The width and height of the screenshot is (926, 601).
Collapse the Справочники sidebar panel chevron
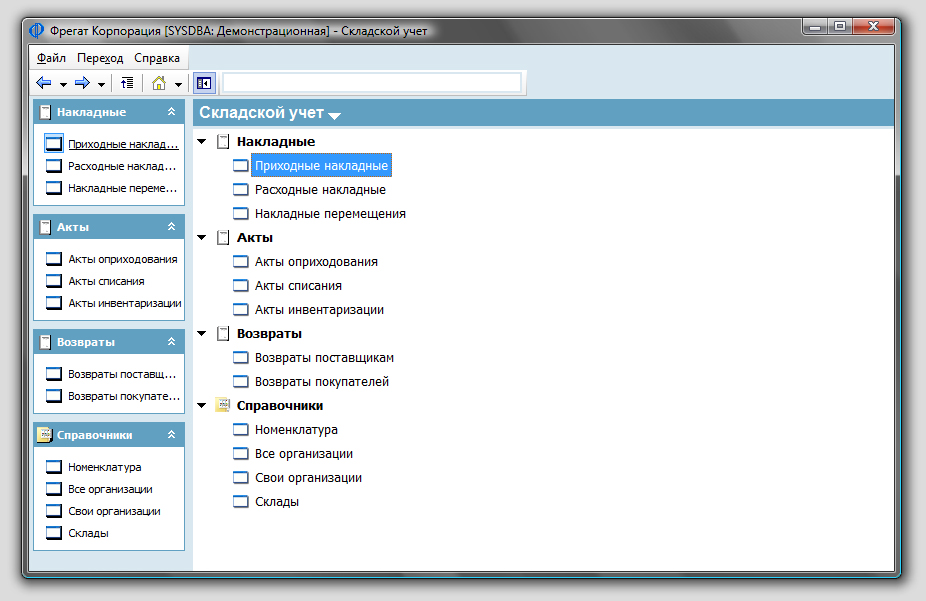coord(171,435)
